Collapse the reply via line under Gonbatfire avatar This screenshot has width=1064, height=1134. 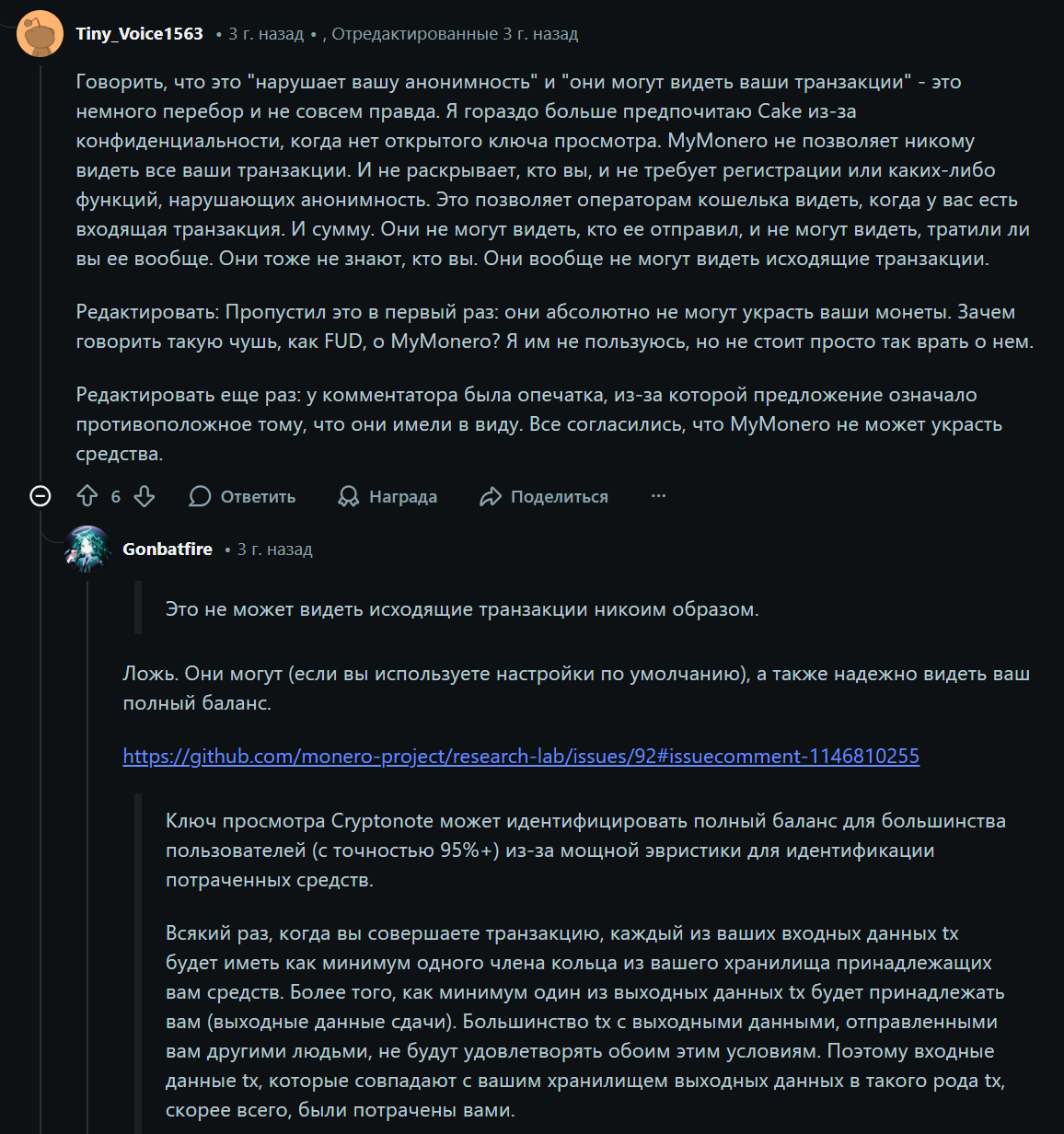87,828
